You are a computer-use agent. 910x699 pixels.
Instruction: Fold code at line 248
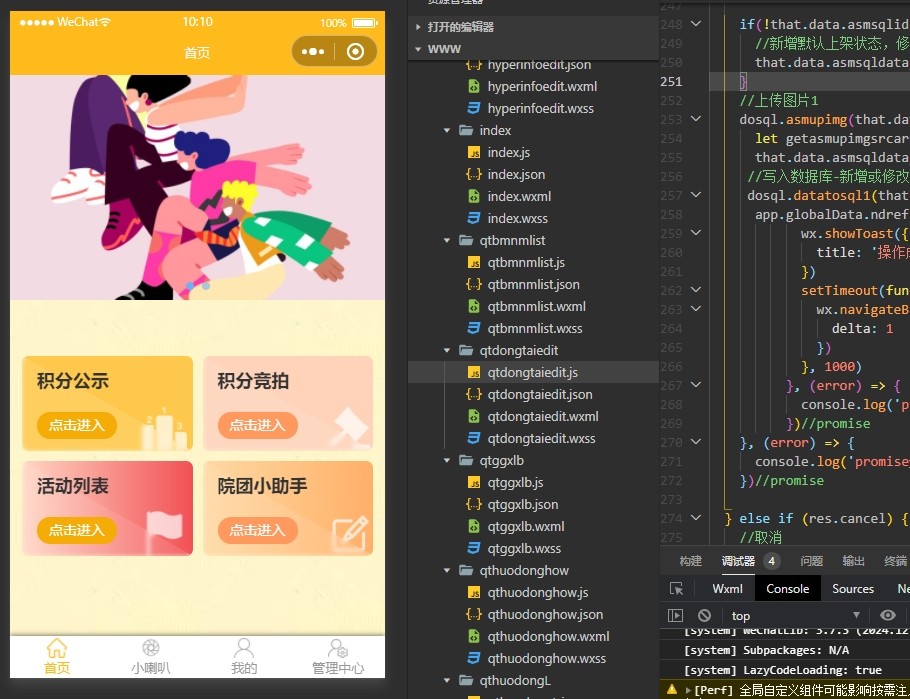click(x=696, y=24)
